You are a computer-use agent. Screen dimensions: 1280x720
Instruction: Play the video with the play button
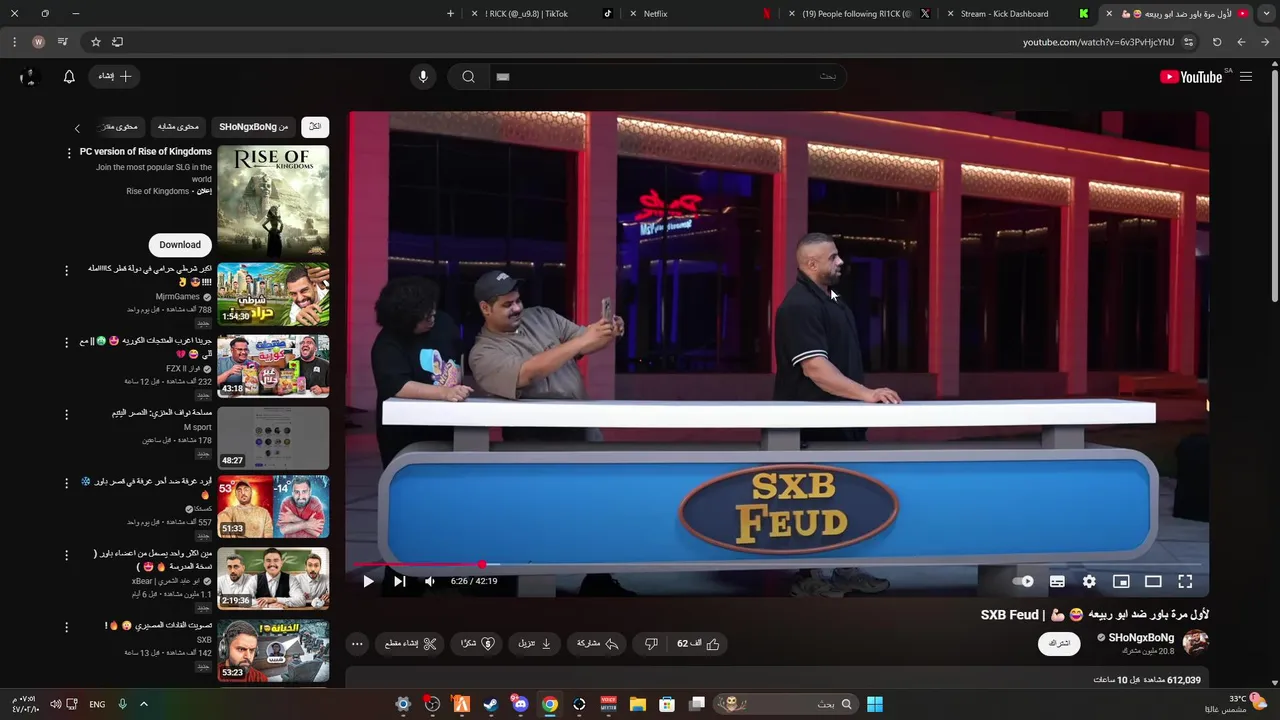(368, 581)
